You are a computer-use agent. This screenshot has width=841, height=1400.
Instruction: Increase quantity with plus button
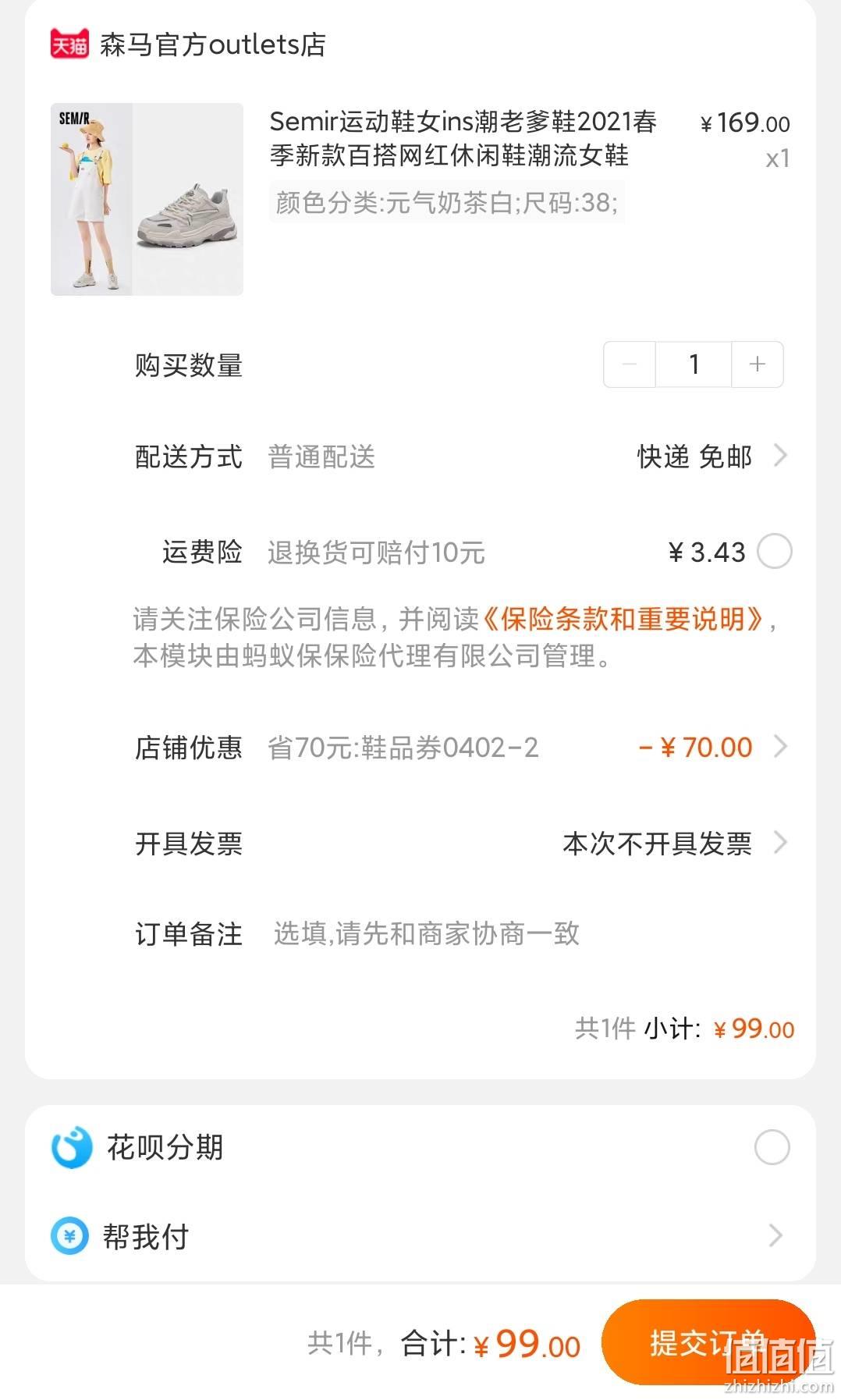(x=757, y=364)
